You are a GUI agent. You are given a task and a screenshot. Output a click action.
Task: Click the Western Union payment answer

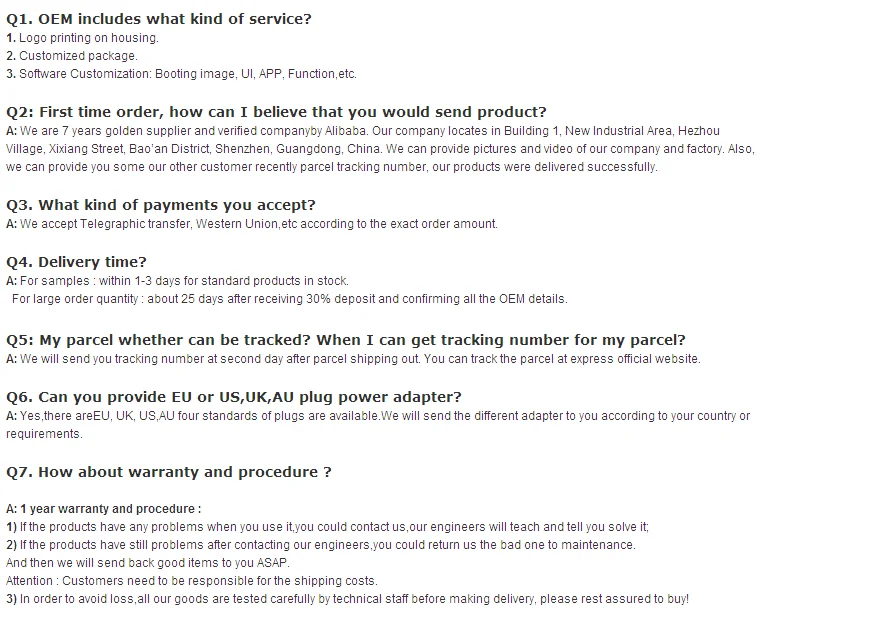tap(252, 224)
